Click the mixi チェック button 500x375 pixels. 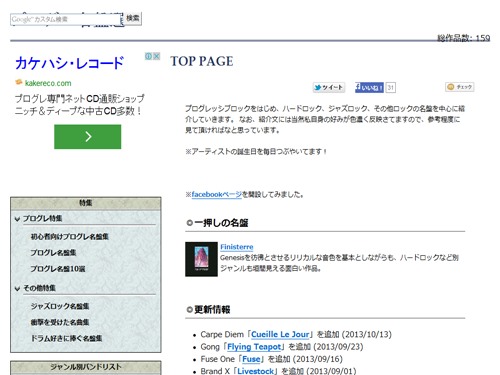460,87
